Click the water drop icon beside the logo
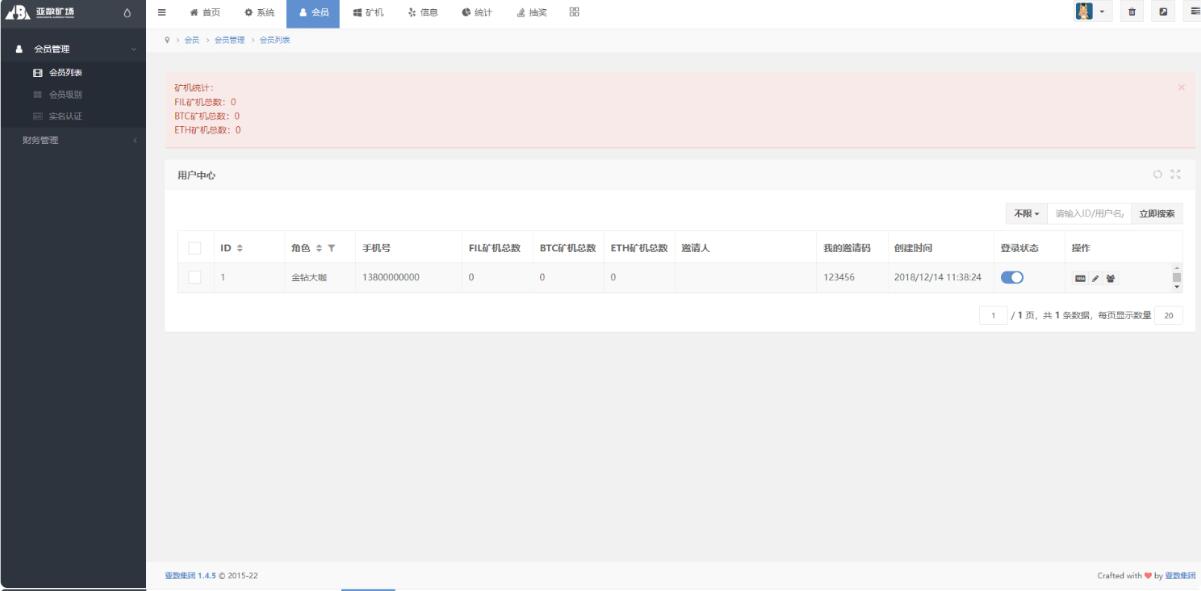This screenshot has width=1201, height=591. 127,12
